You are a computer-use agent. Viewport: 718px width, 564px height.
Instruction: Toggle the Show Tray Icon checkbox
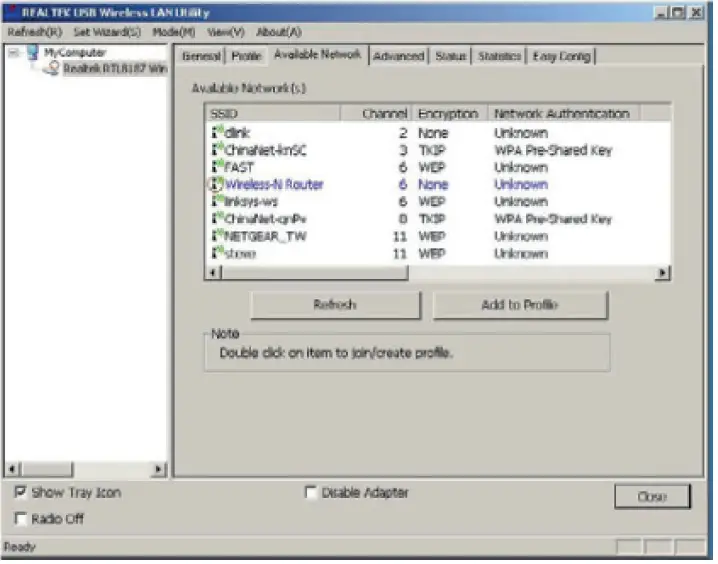[21, 493]
